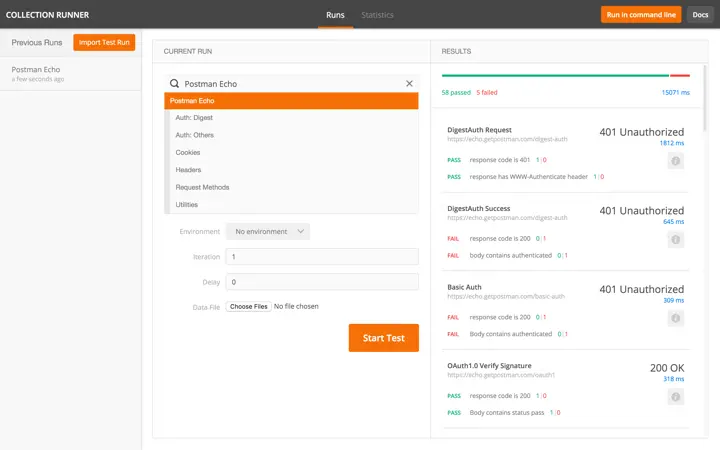Select the Auth: Digest folder
Viewport: 720px width, 450px height.
(x=294, y=118)
